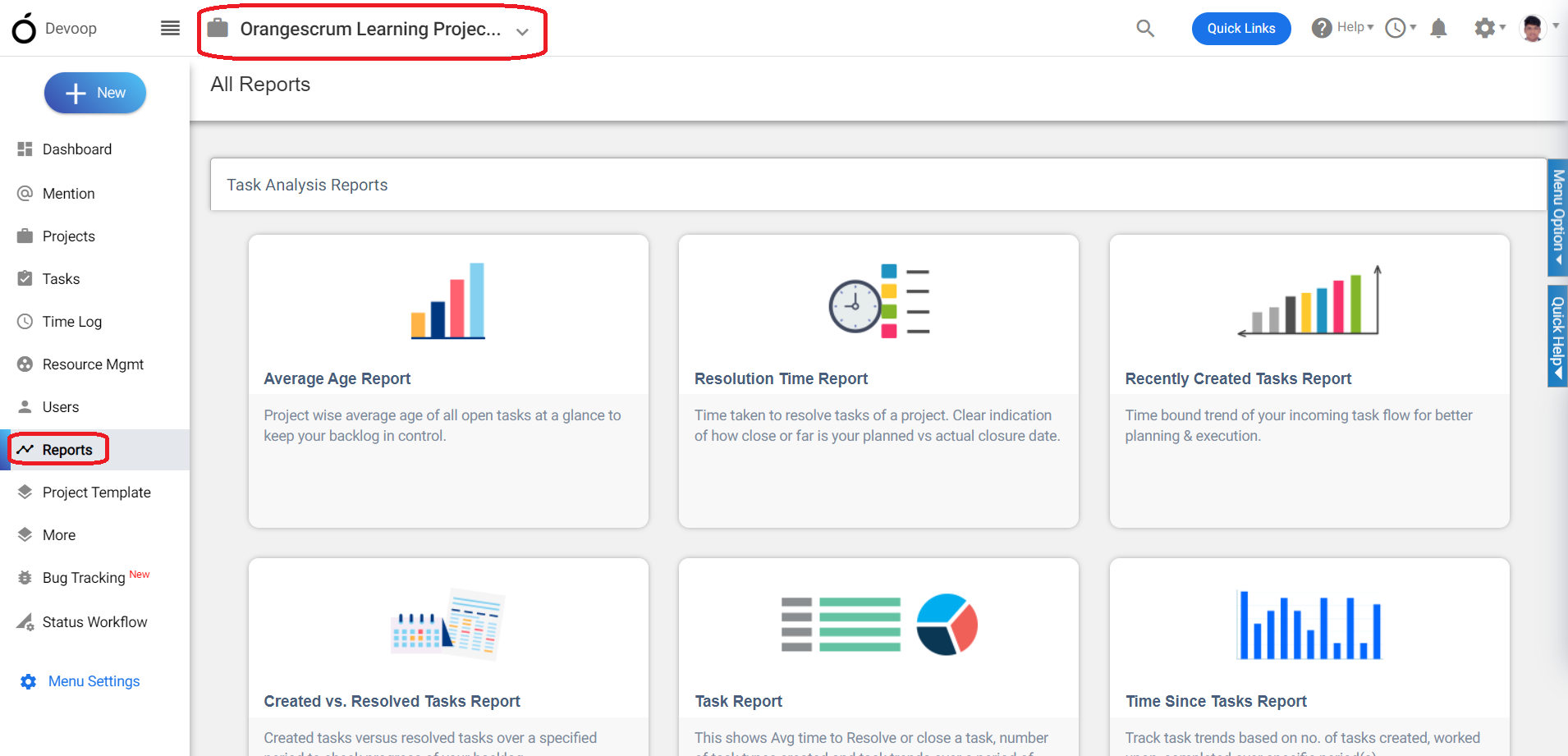Click the user profile avatar
Viewport: 1568px width, 756px height.
1533,28
